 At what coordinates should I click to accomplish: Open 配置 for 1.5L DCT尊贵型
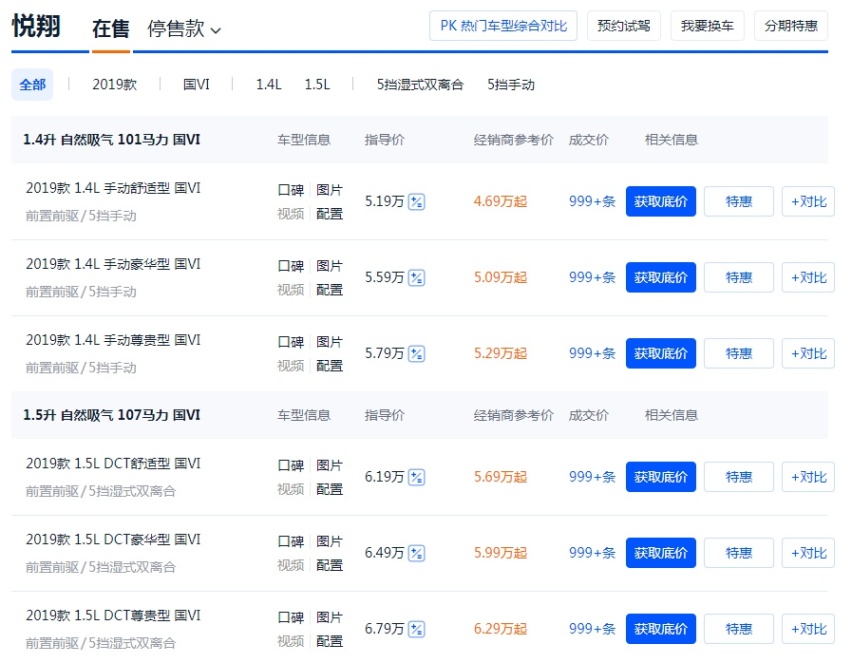329,642
